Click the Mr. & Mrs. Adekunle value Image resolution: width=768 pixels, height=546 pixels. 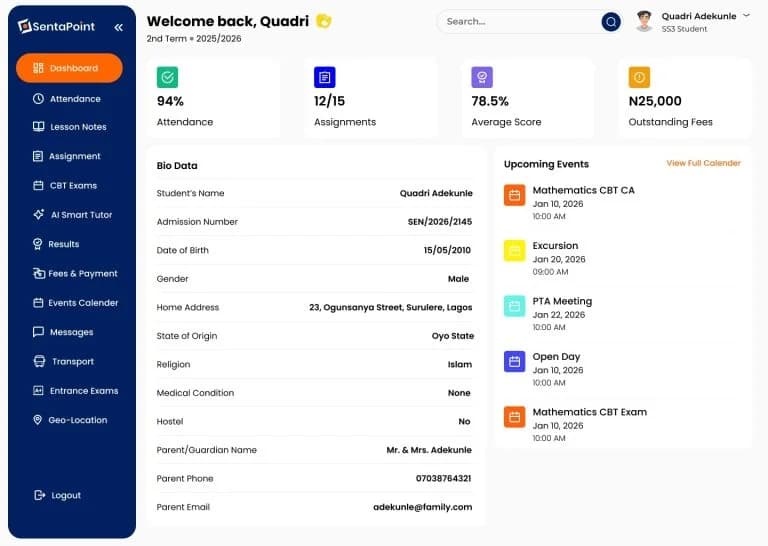tap(429, 450)
